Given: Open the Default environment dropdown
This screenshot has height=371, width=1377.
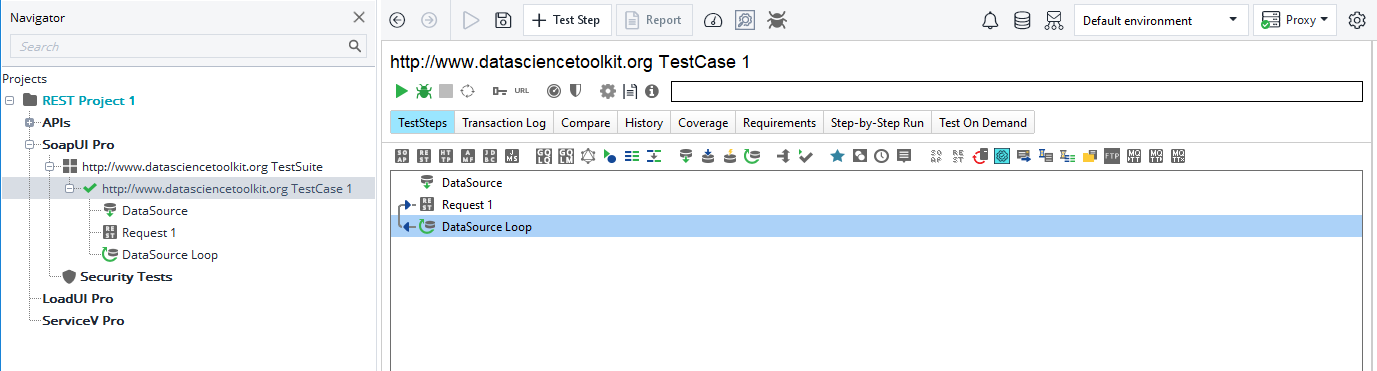Looking at the screenshot, I should (1161, 20).
